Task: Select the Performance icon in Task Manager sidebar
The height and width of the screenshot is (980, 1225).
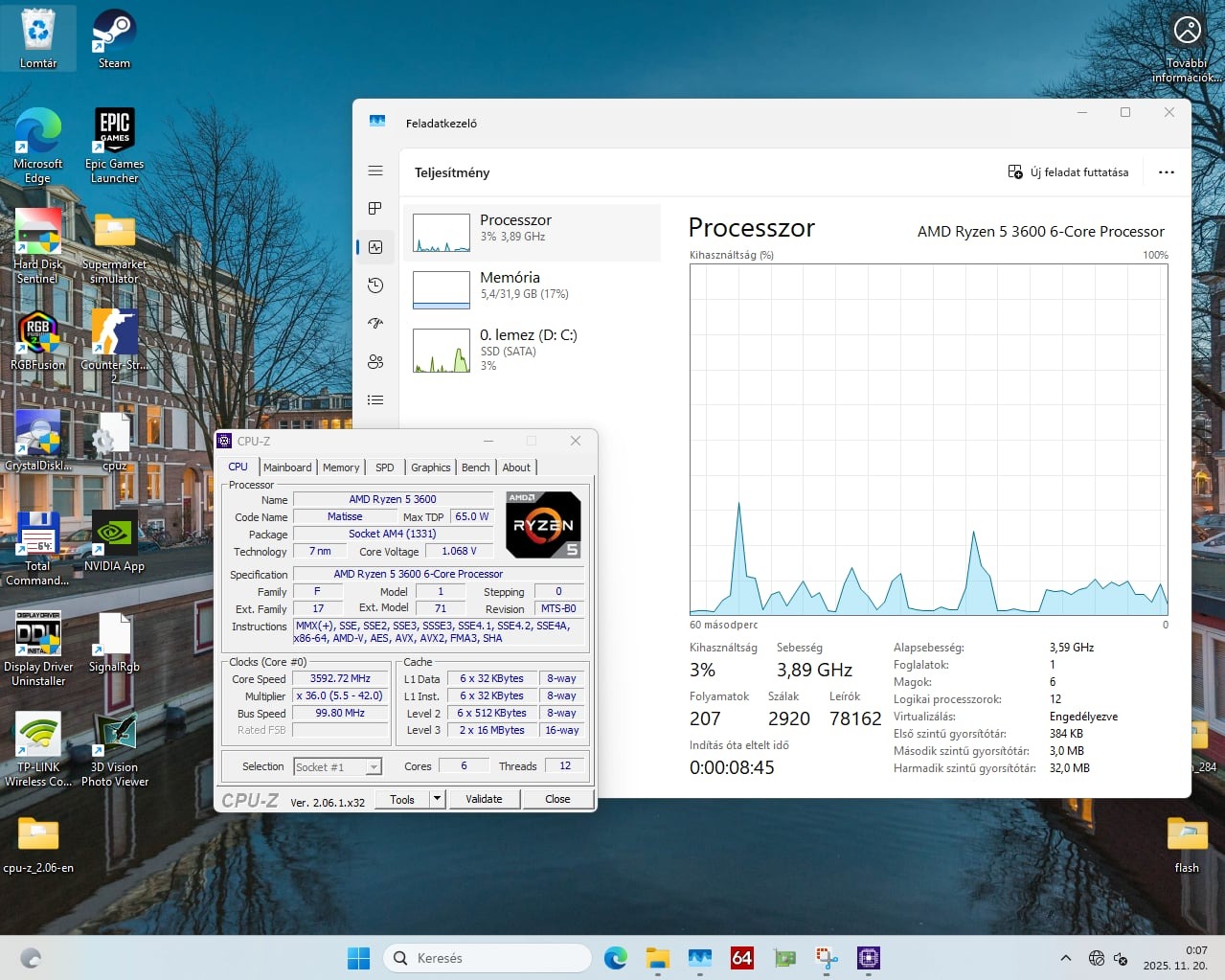Action: point(375,247)
